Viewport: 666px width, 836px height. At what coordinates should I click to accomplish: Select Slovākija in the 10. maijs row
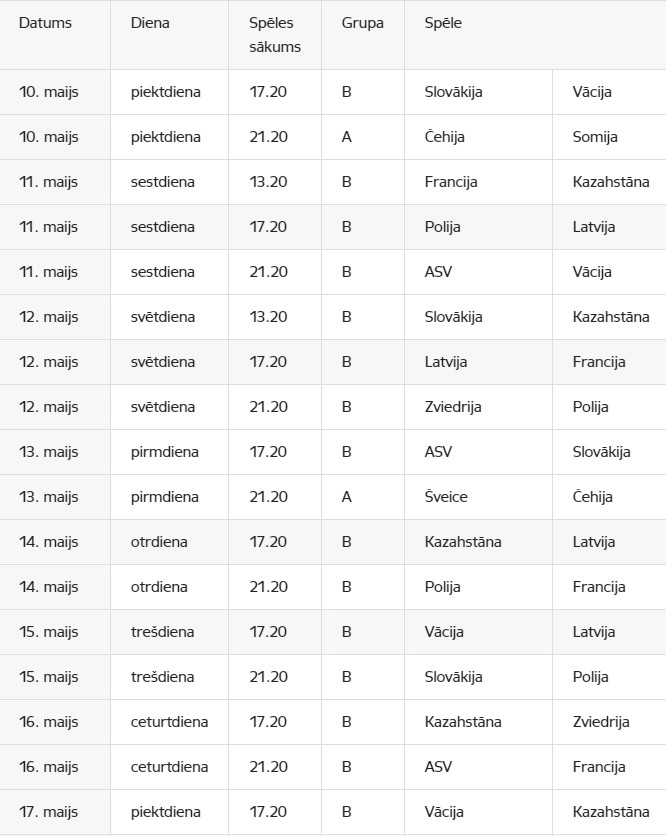(453, 92)
